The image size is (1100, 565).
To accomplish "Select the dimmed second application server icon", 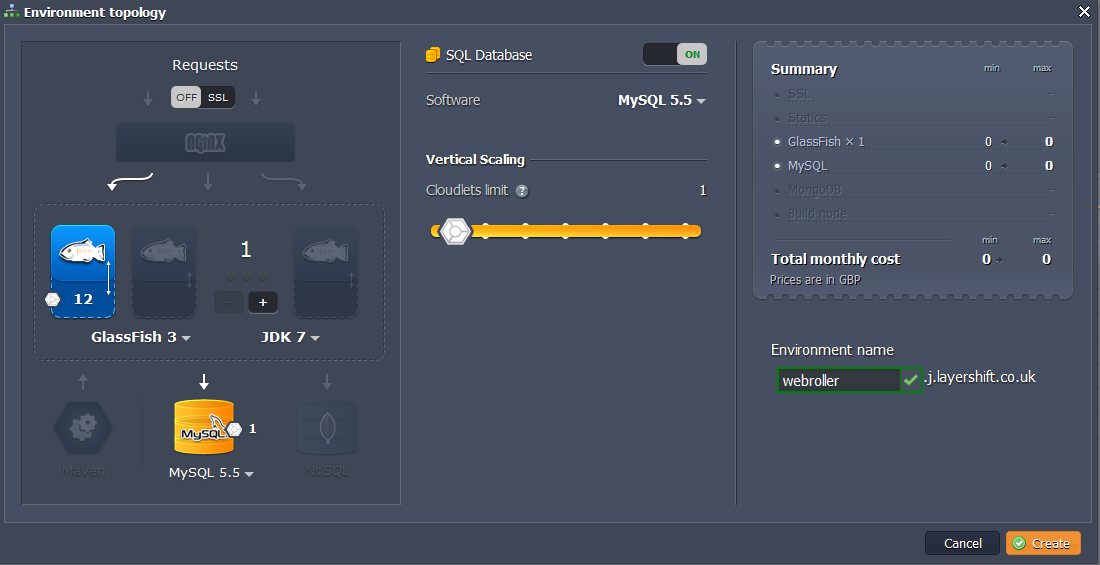I will (164, 271).
